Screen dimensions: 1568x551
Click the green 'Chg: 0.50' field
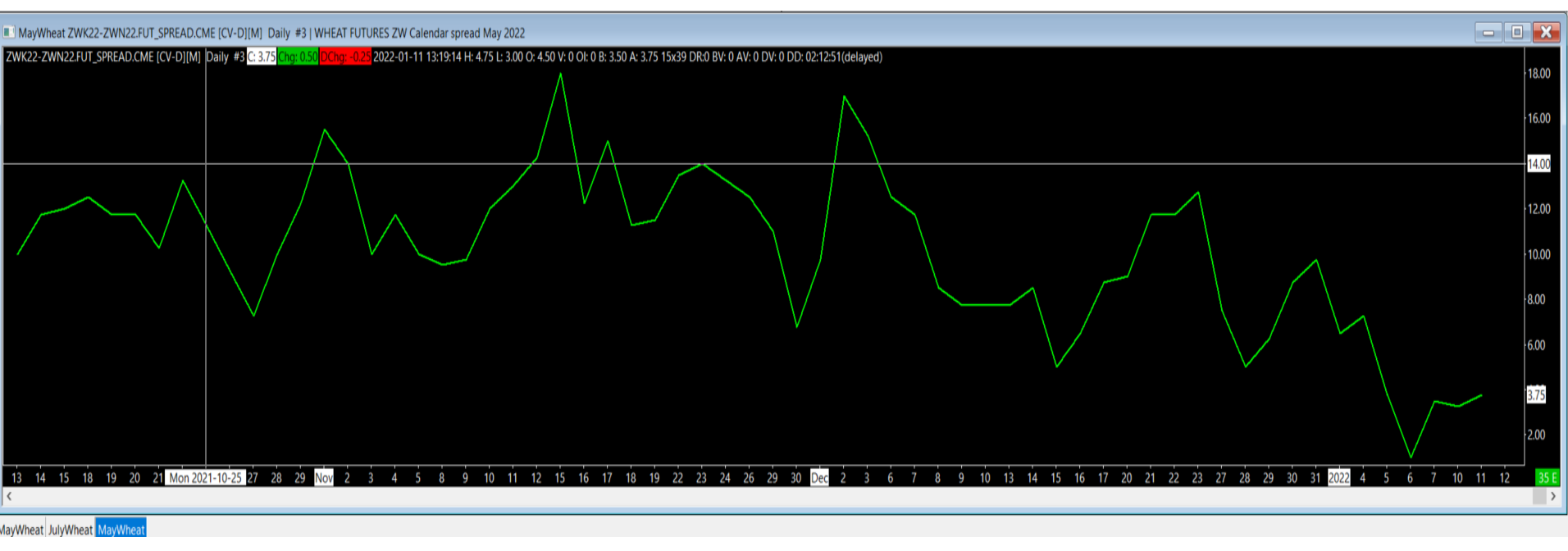click(298, 57)
